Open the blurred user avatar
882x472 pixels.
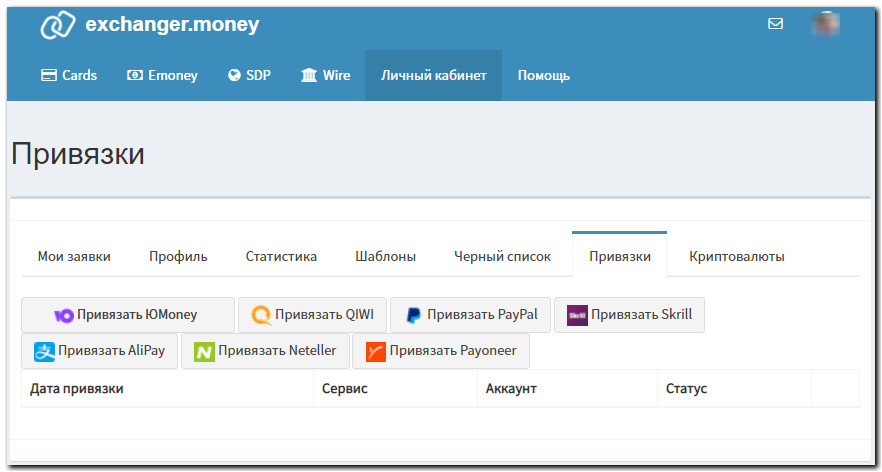coord(826,25)
